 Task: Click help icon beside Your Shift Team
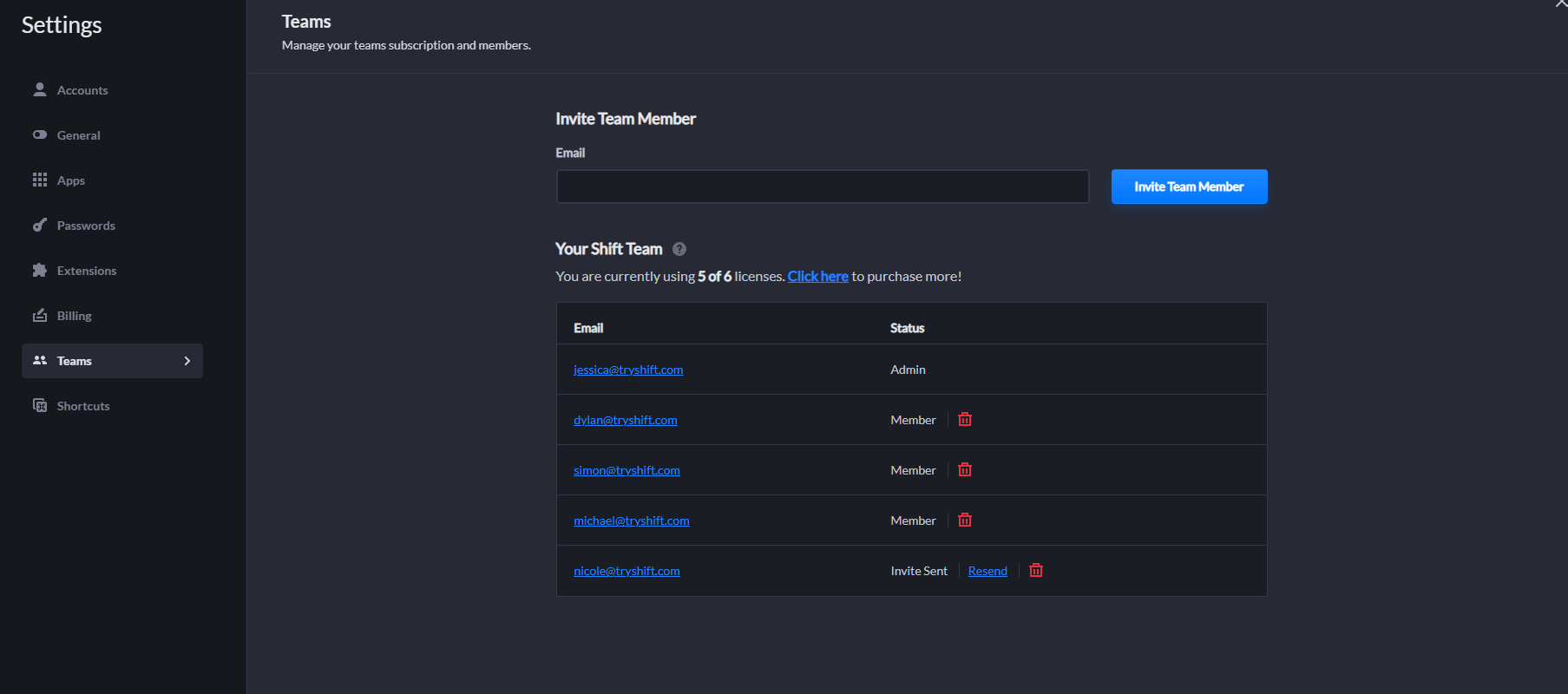679,249
